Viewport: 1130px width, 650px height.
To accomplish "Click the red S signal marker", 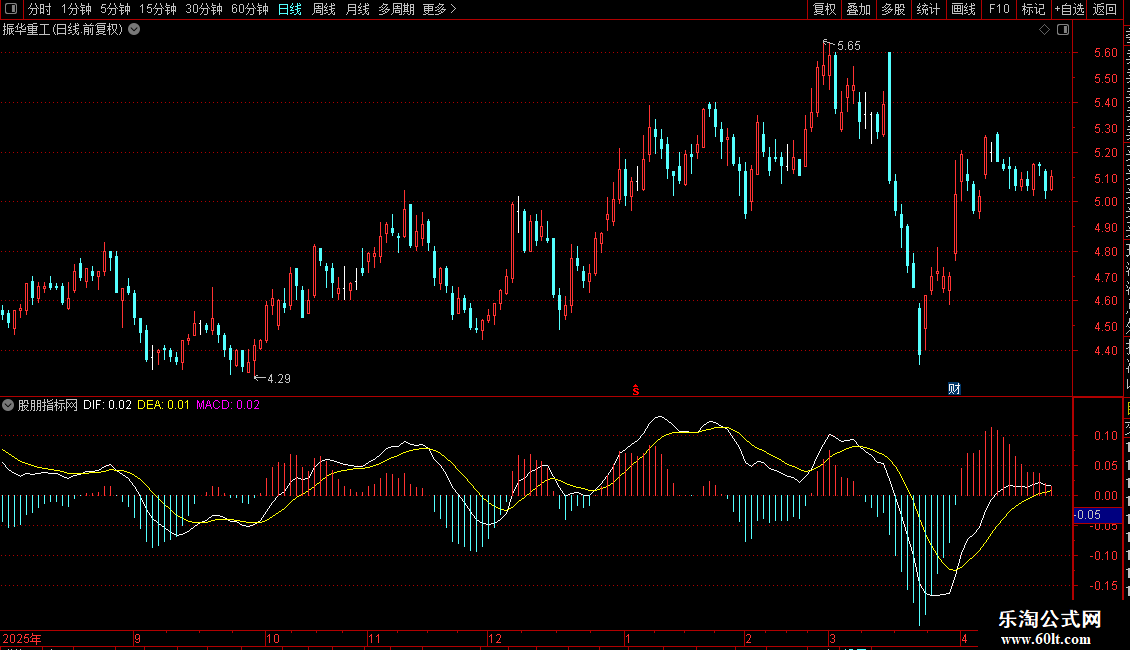I will click(636, 390).
